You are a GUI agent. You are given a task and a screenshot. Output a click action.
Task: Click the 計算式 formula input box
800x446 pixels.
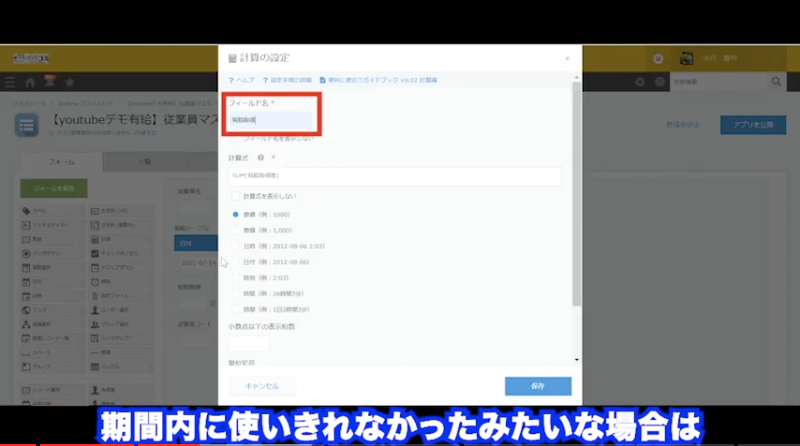coord(394,176)
